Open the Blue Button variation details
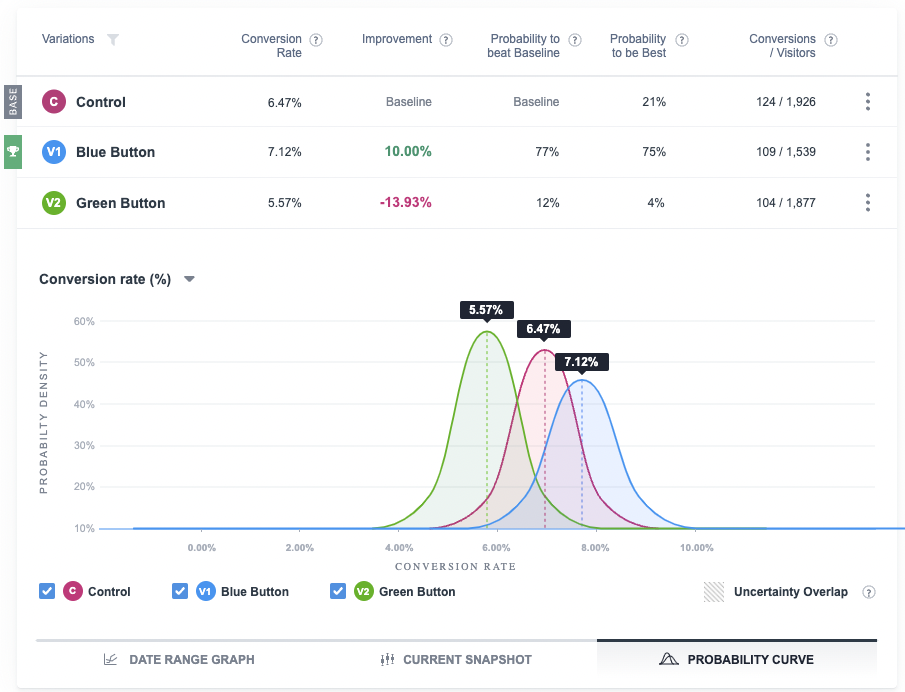905x692 pixels. pos(114,152)
